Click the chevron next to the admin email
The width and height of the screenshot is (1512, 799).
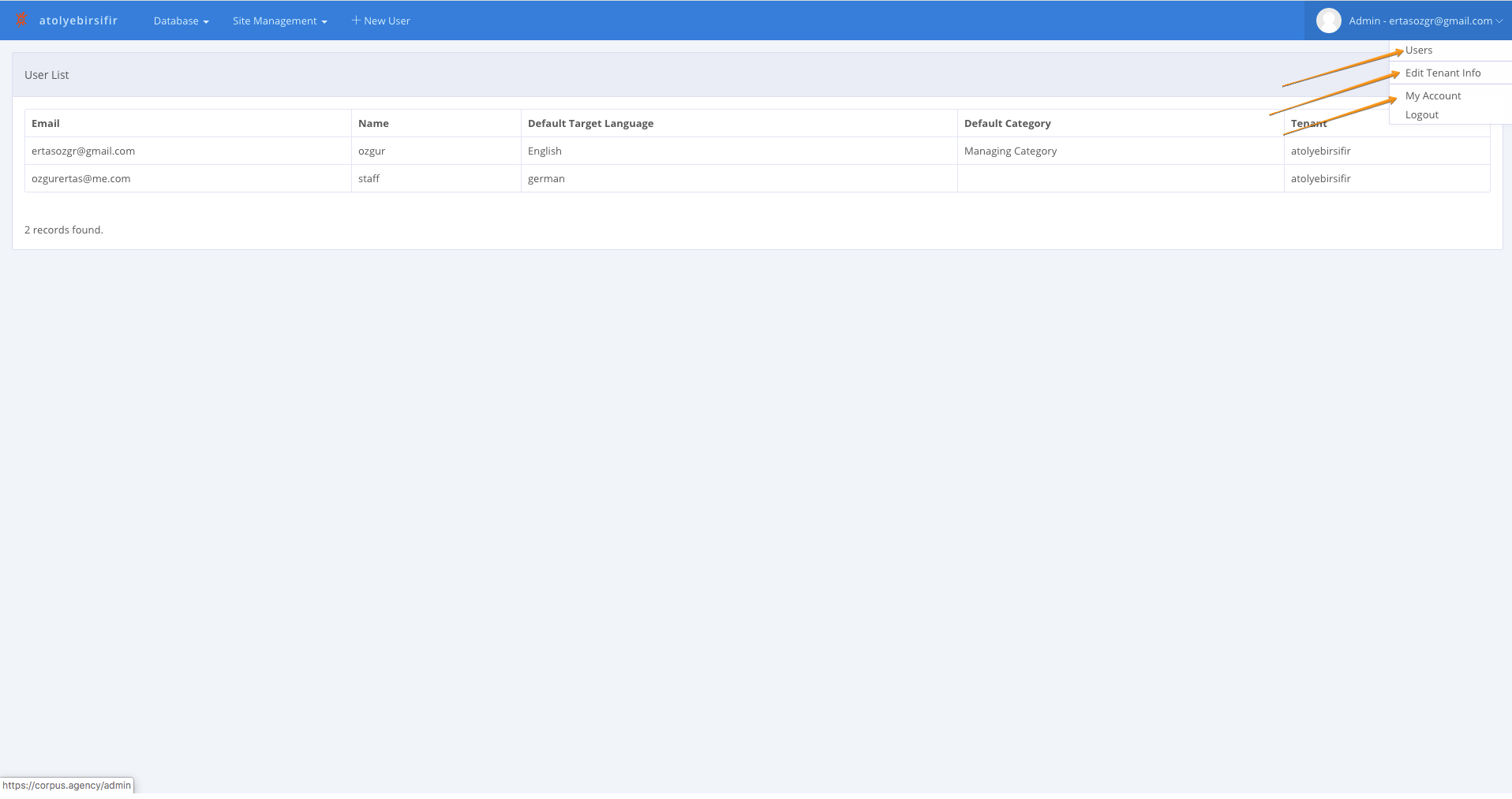1499,21
